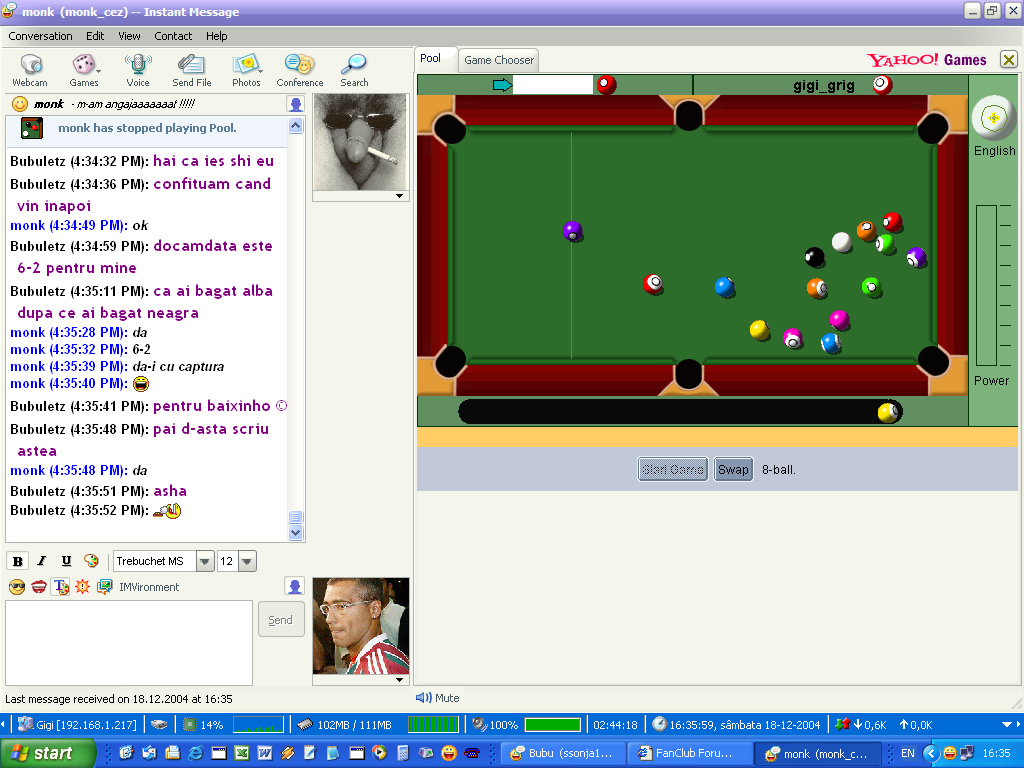Expand the dropdown under your own avatar
Screen dimensions: 1024x768
coord(400,680)
